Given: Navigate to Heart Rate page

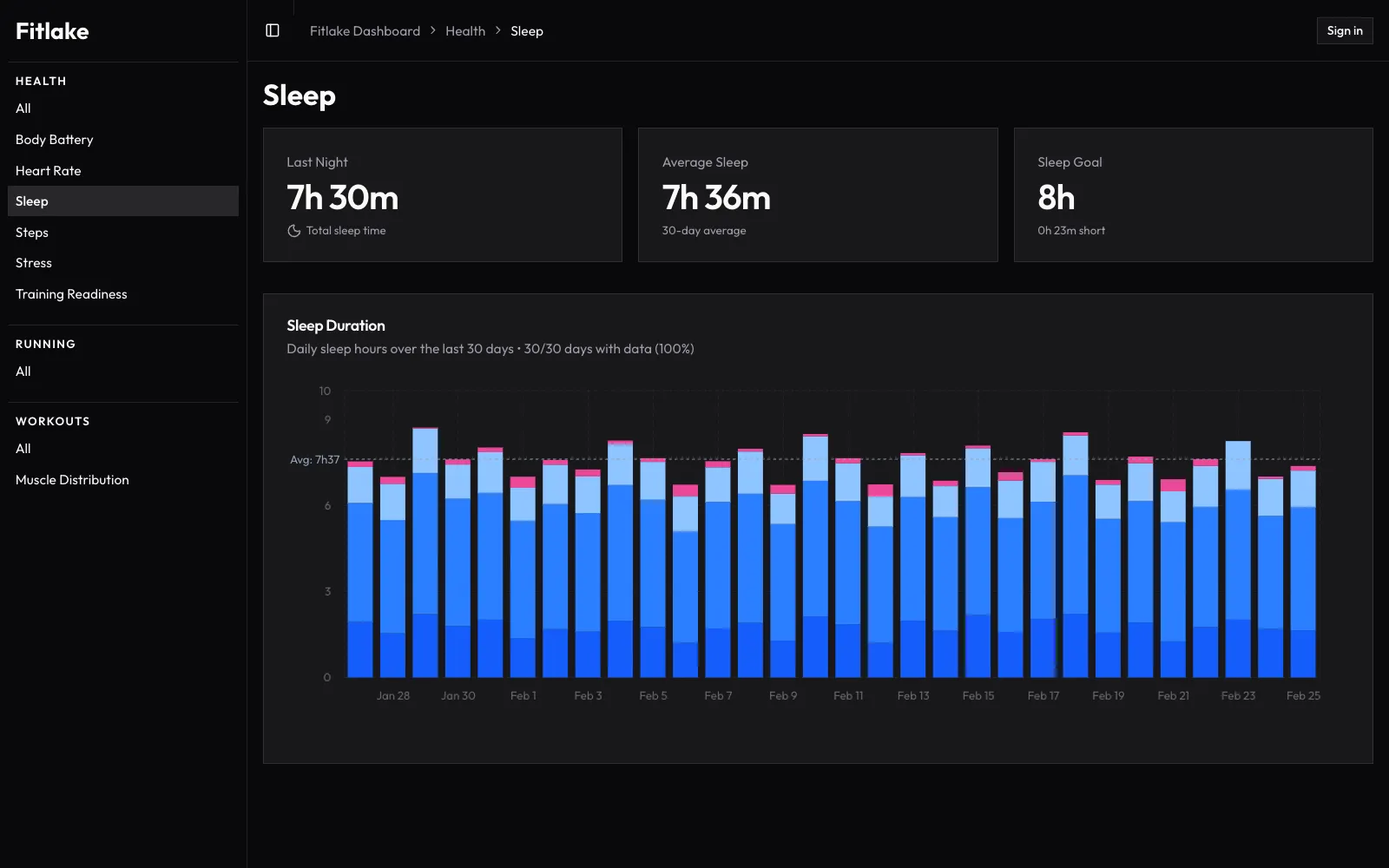Looking at the screenshot, I should (123, 171).
